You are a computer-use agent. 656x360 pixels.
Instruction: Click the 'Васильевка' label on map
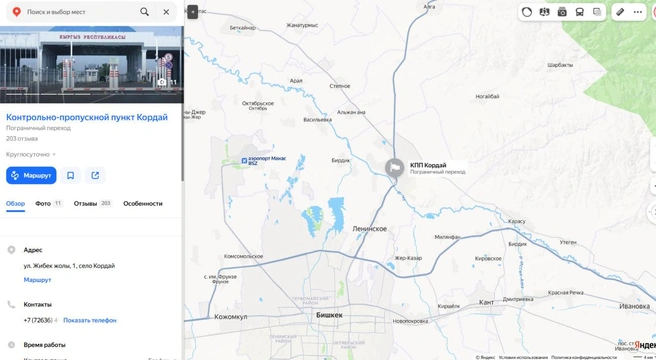point(318,120)
